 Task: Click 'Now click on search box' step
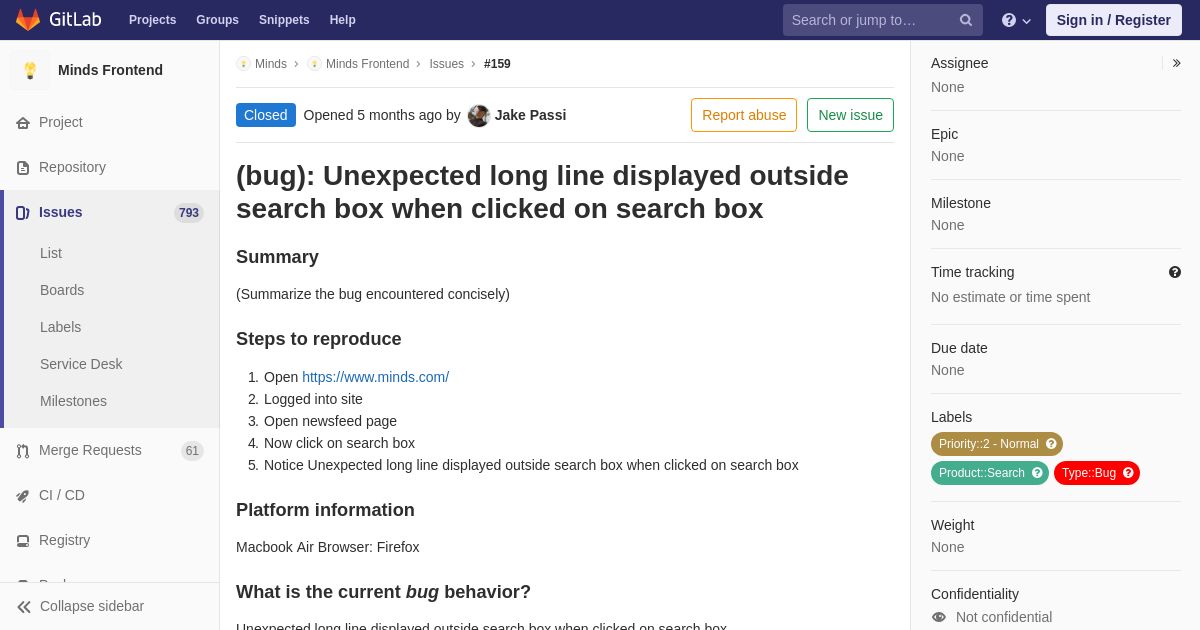(339, 443)
